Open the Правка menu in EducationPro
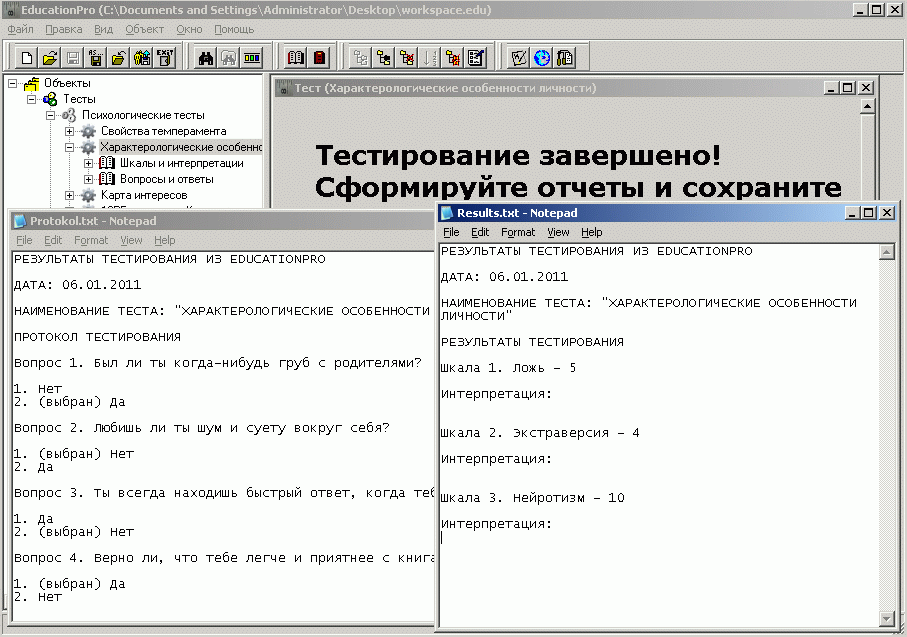Image resolution: width=907 pixels, height=637 pixels. (64, 30)
